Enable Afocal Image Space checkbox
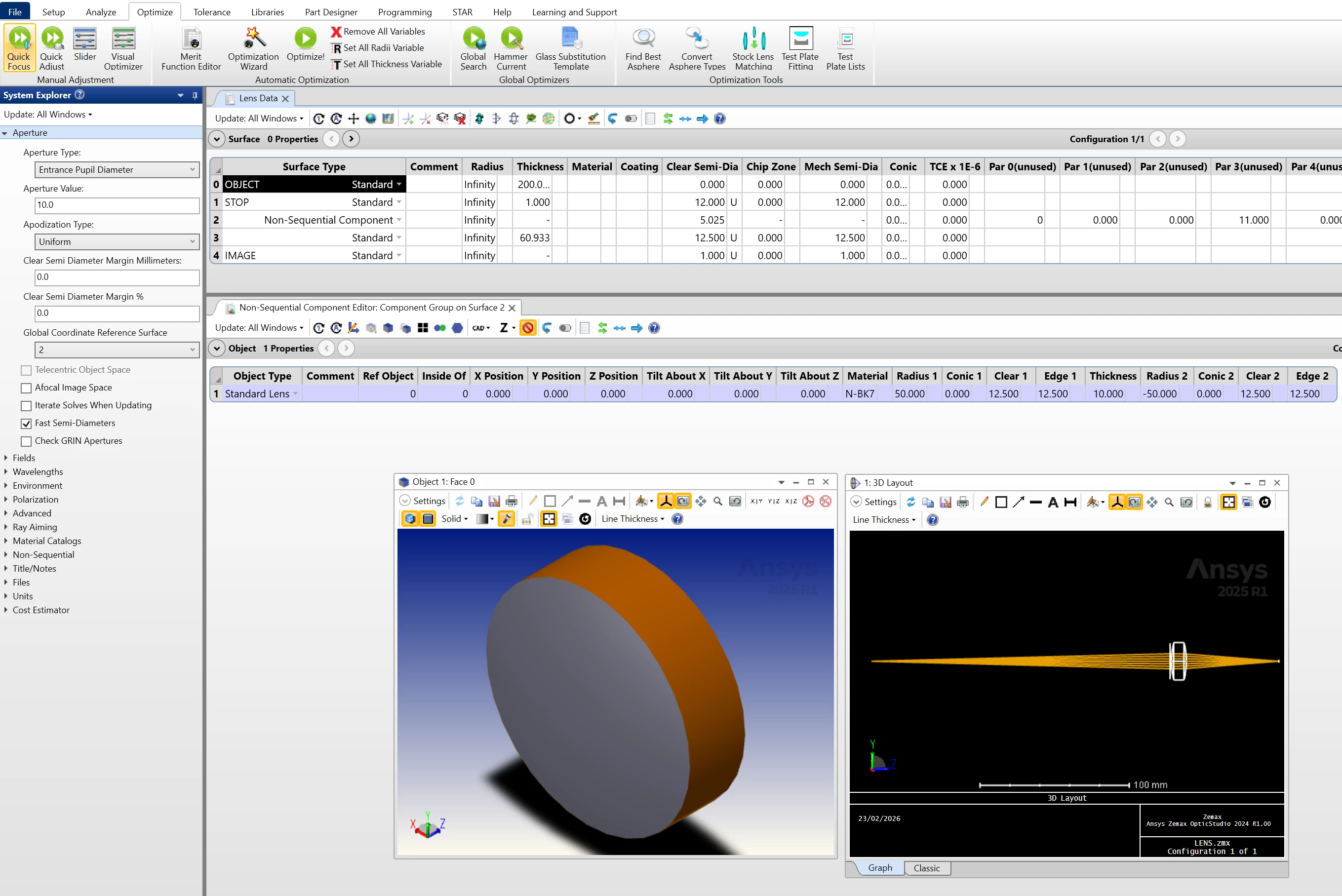1342x896 pixels. (26, 388)
